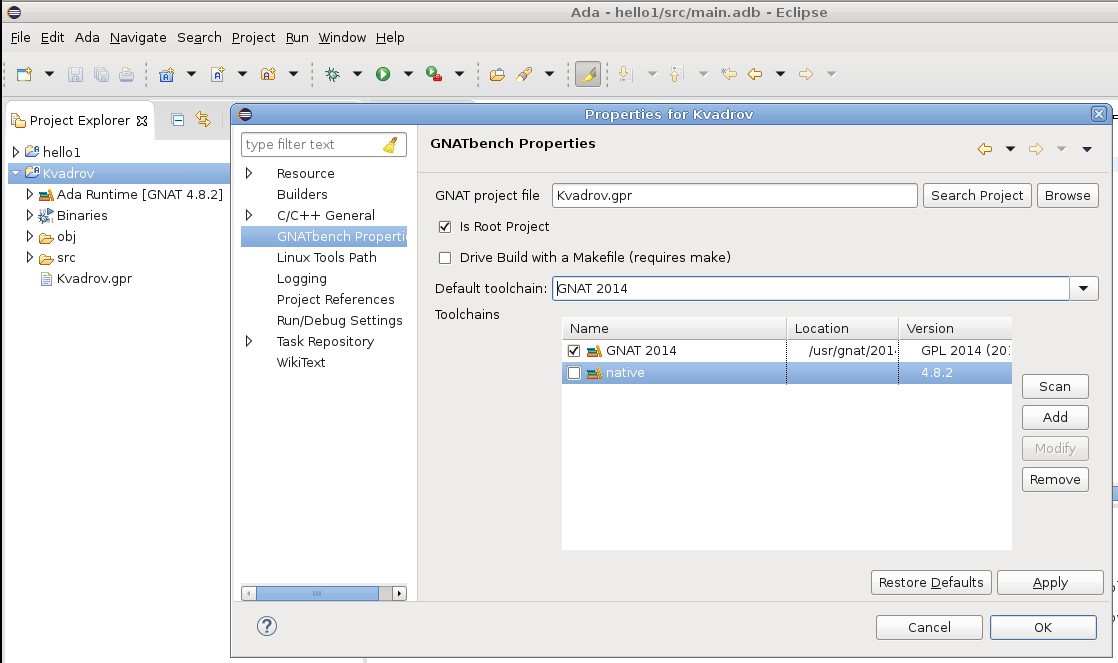
Task: Click the New wizard toolbar icon
Action: 24,74
